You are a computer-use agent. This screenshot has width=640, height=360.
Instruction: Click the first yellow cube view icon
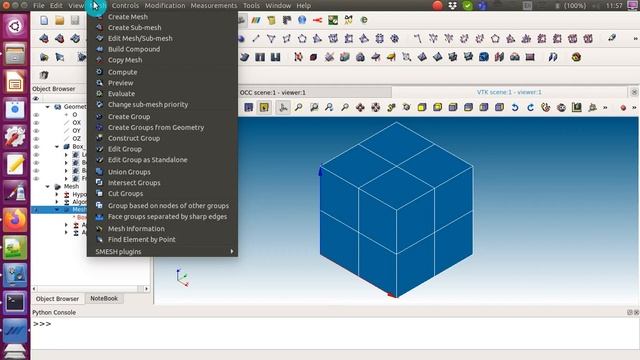pyautogui.click(x=422, y=107)
